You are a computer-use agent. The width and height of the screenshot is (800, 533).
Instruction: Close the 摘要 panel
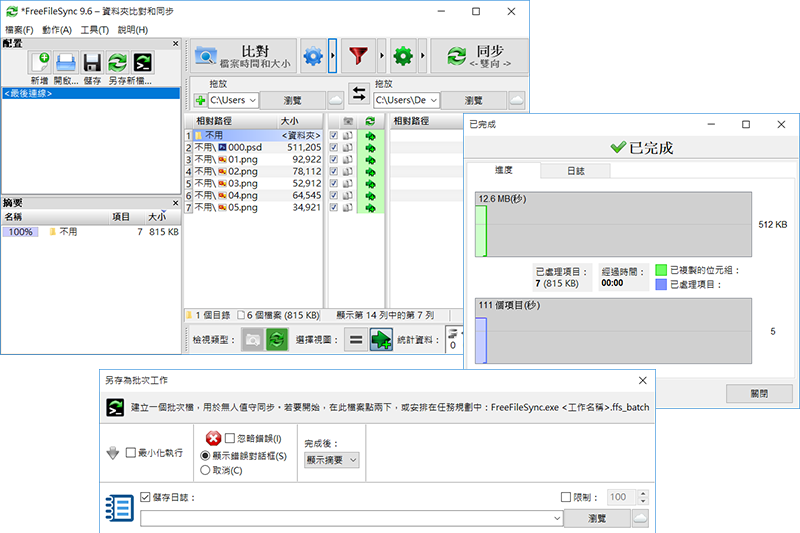point(176,203)
